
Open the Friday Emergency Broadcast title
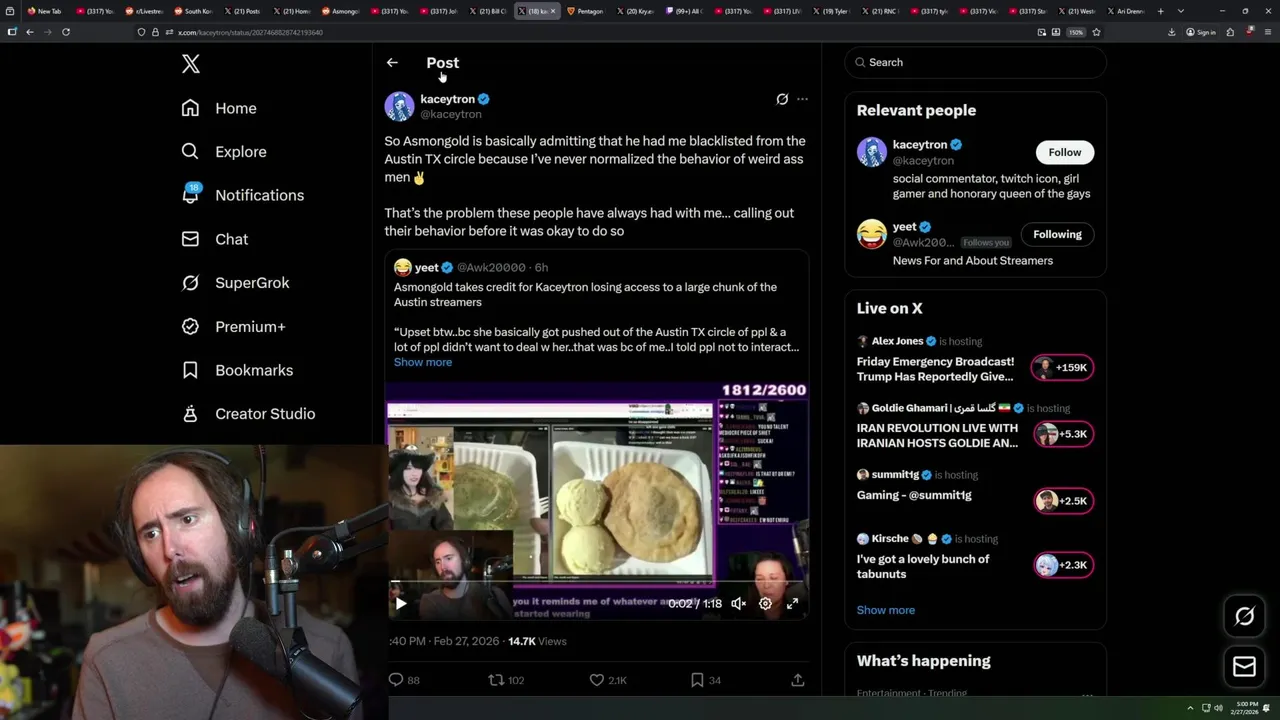coord(935,369)
